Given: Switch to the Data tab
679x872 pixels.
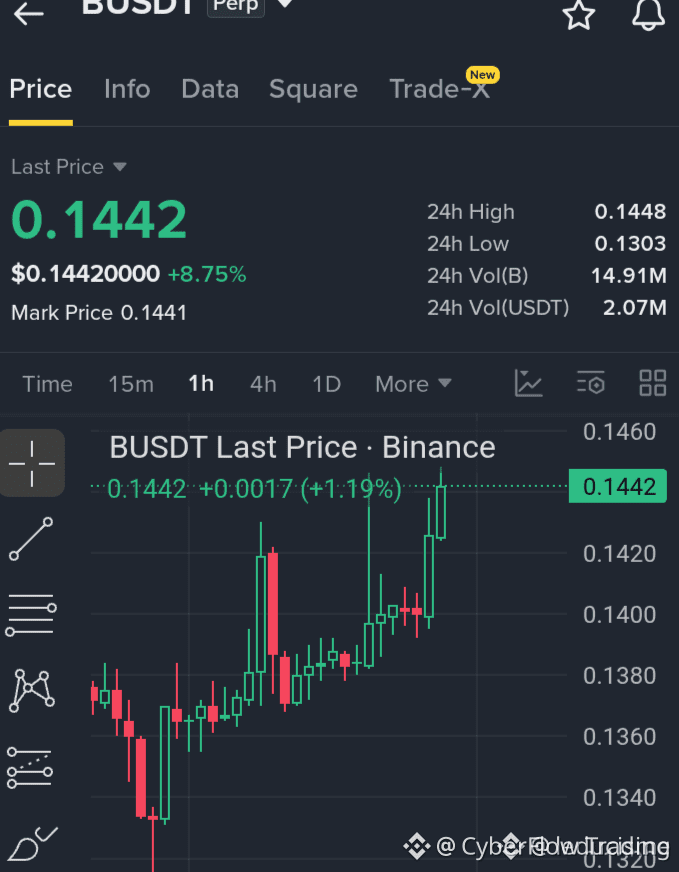Looking at the screenshot, I should tap(210, 89).
